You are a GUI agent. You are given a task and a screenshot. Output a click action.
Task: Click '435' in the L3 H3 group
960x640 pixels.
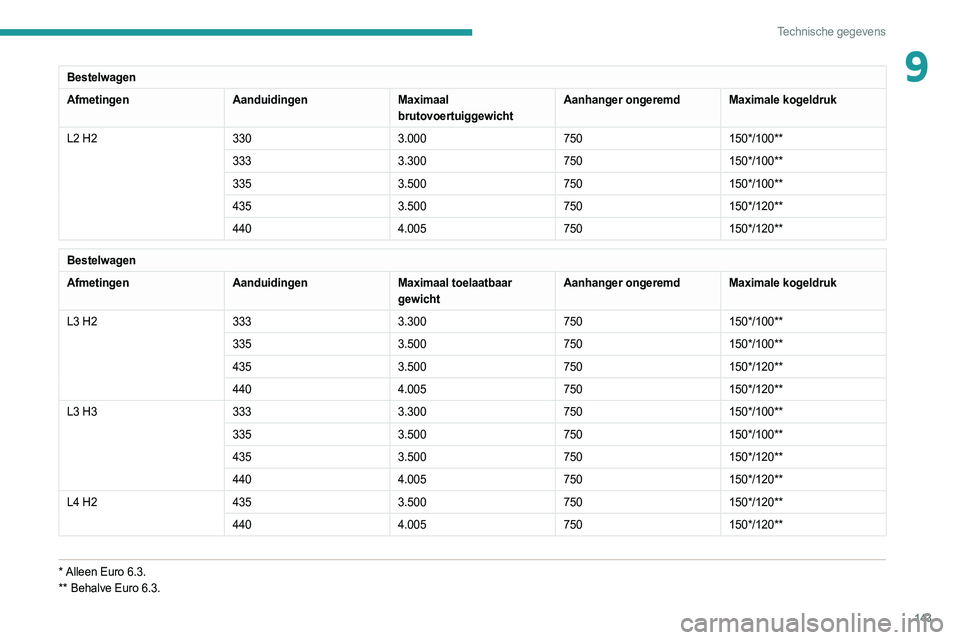(x=242, y=457)
